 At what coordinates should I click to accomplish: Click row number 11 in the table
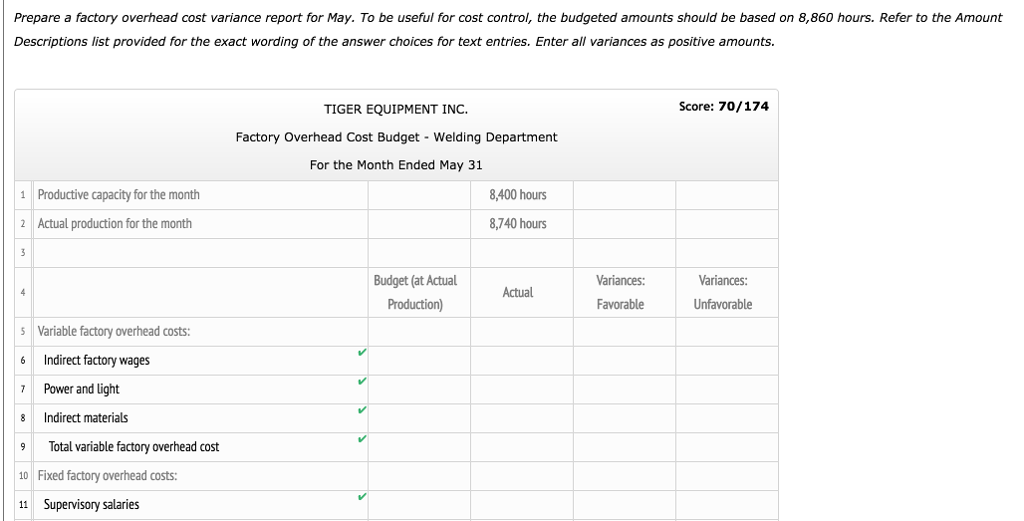click(23, 505)
